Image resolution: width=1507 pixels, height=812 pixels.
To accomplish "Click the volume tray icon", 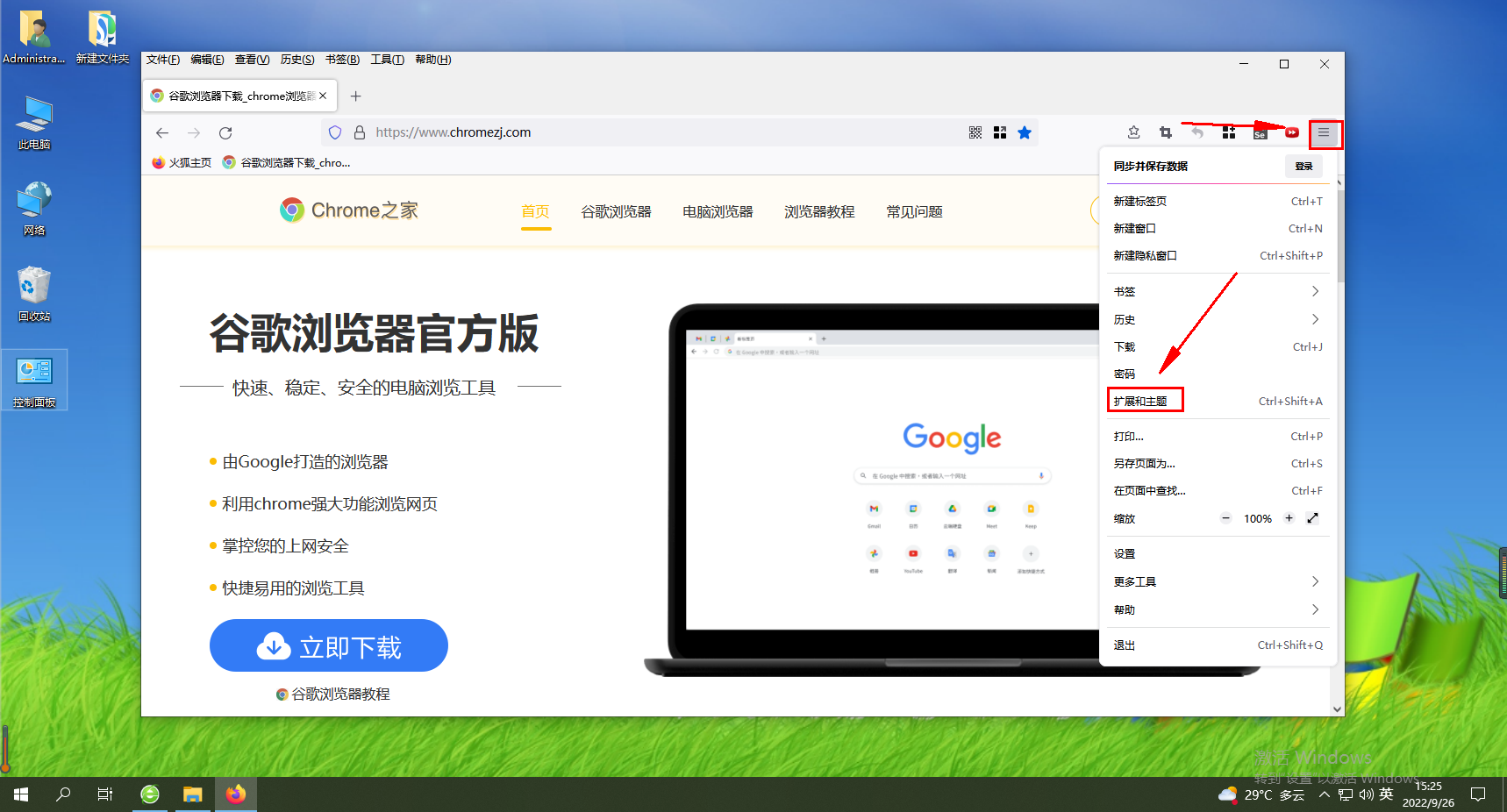I will (1366, 794).
